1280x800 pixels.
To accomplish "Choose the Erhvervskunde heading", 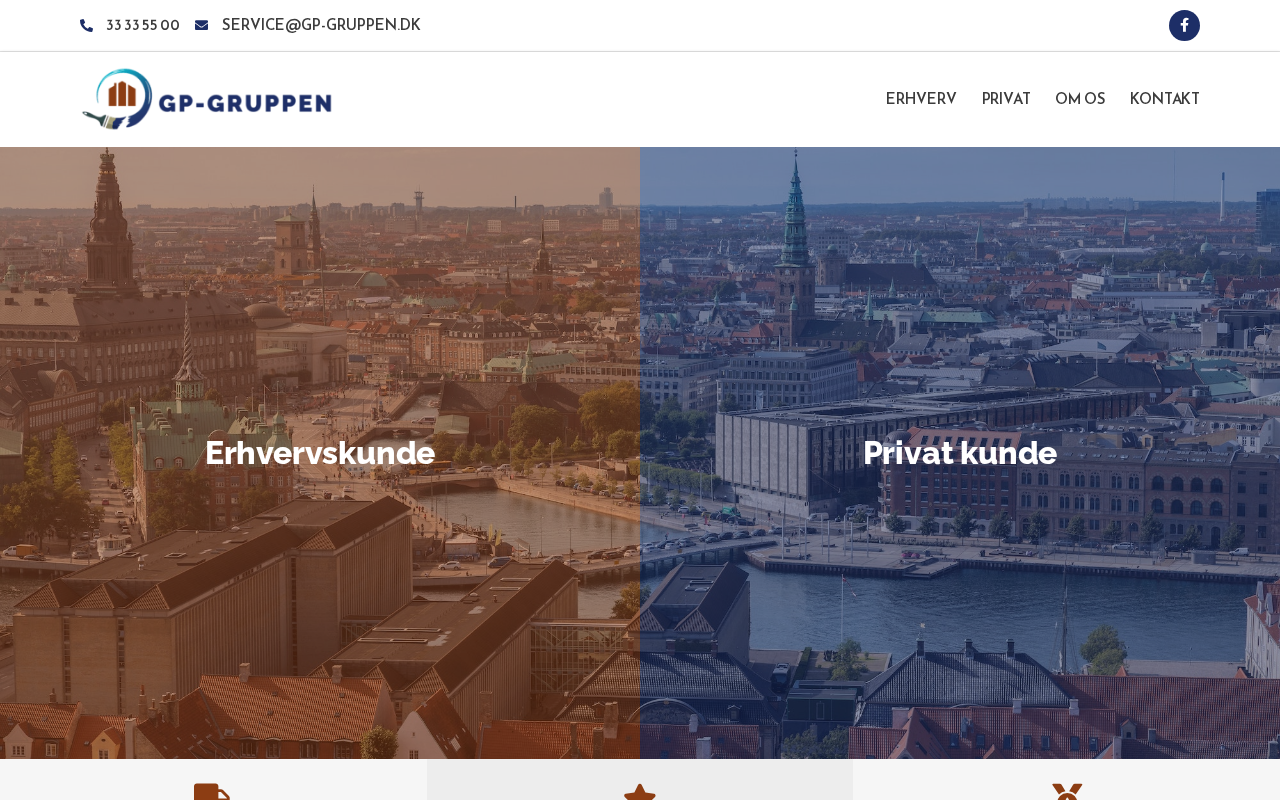I will pos(320,453).
